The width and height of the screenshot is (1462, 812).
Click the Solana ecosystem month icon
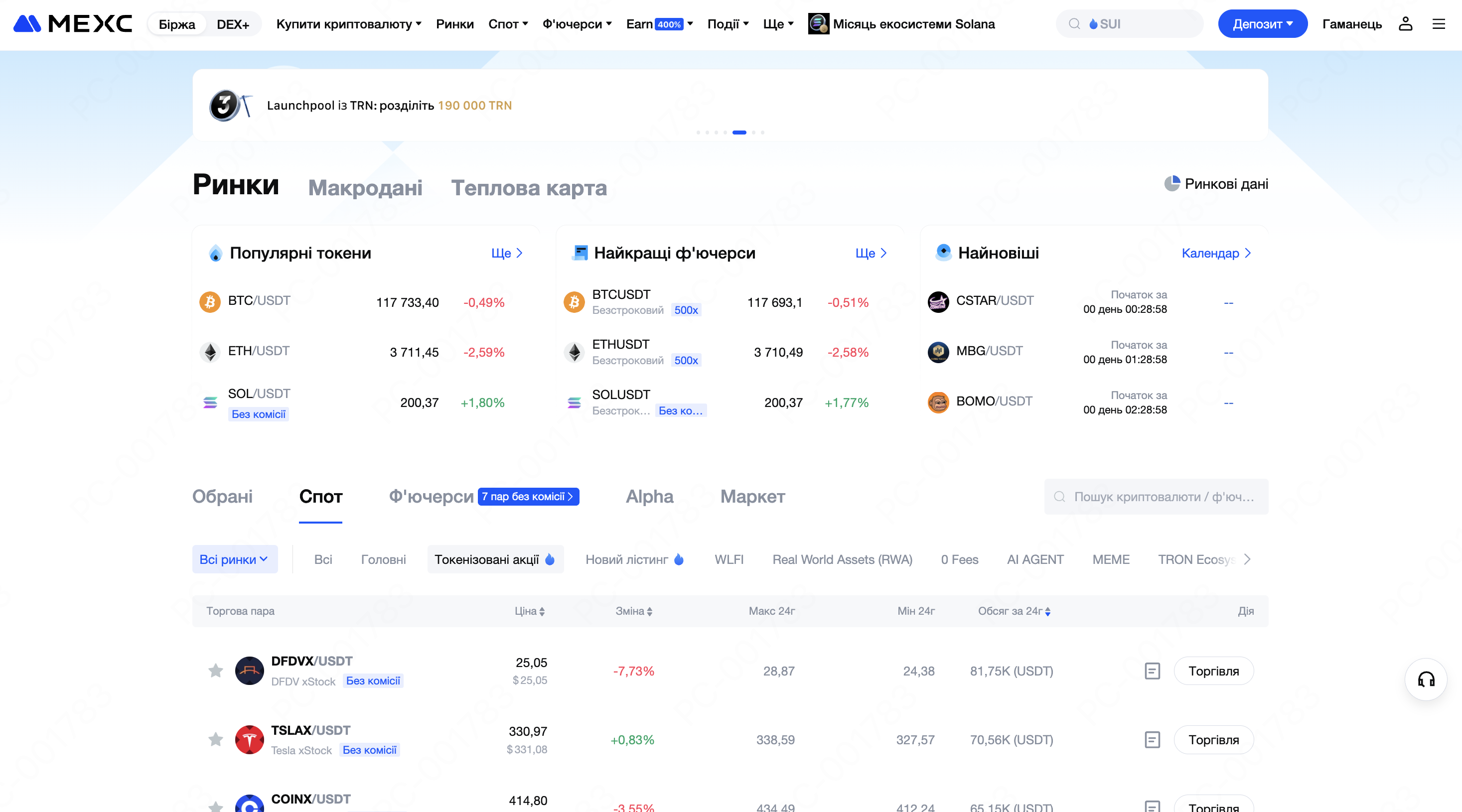click(x=818, y=24)
